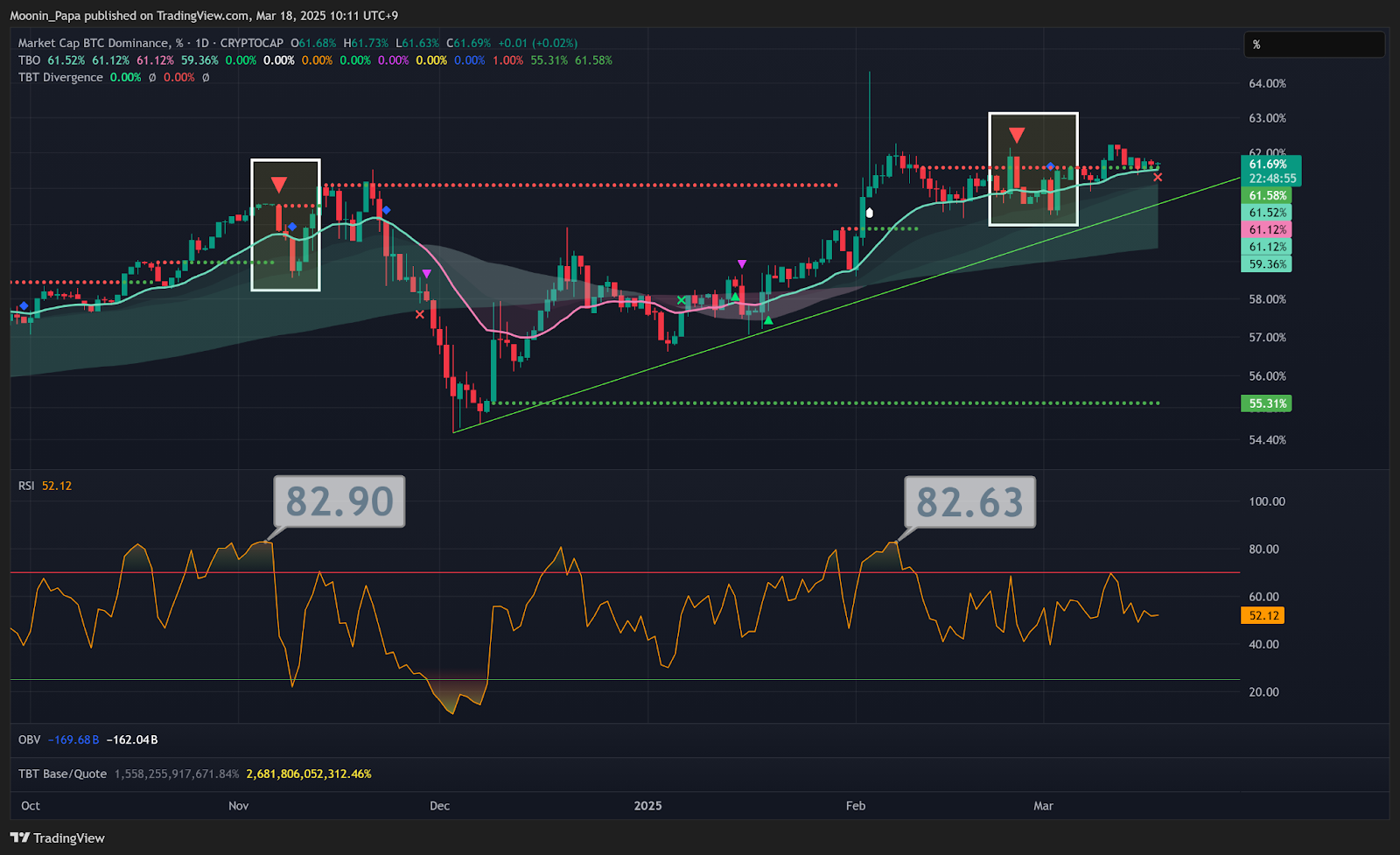Screen dimensions: 1400x855
Task: Click the green X marker on the moving average
Action: [x=682, y=300]
